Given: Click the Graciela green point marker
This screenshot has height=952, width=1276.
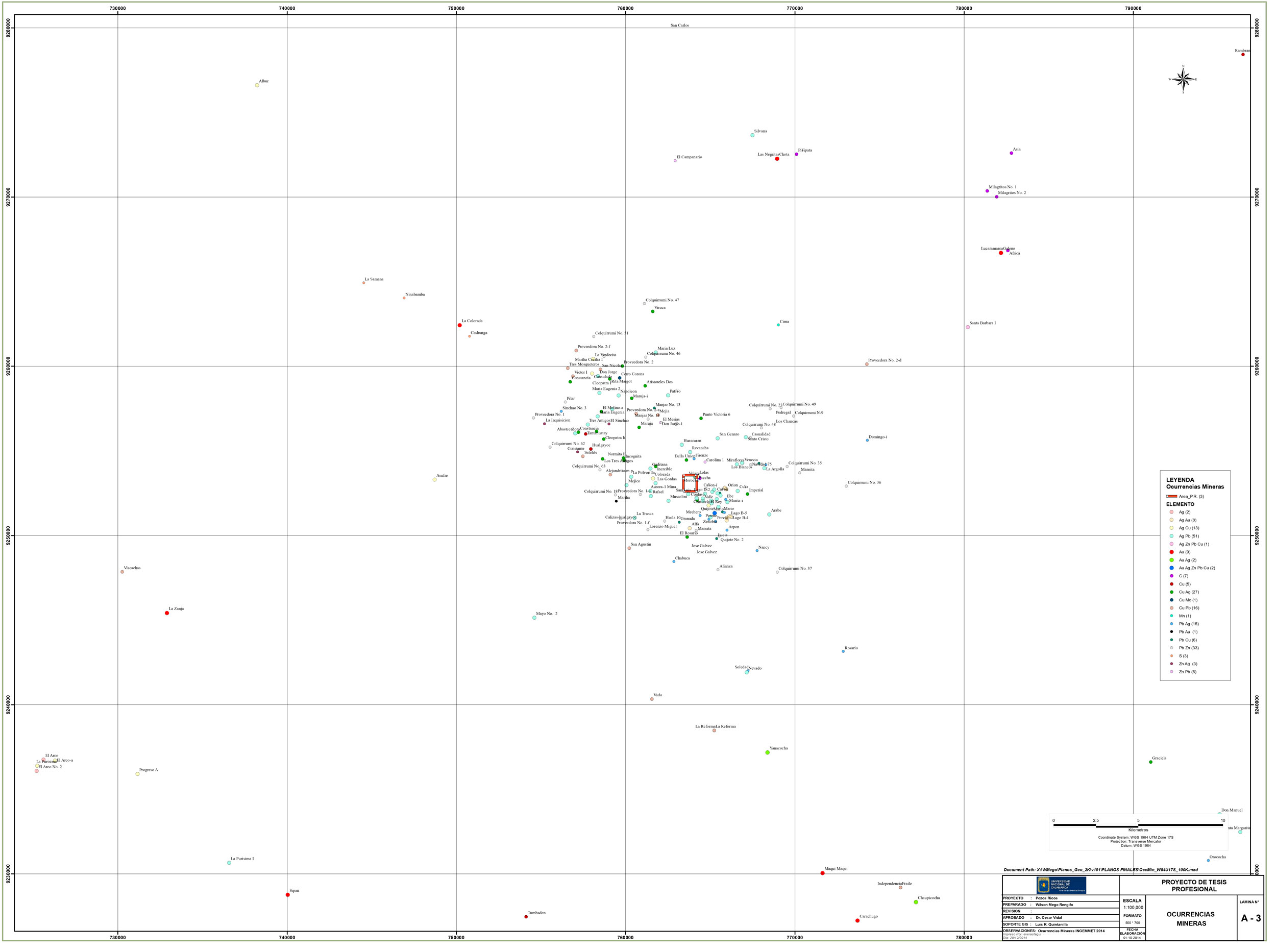Looking at the screenshot, I should coord(1151,762).
